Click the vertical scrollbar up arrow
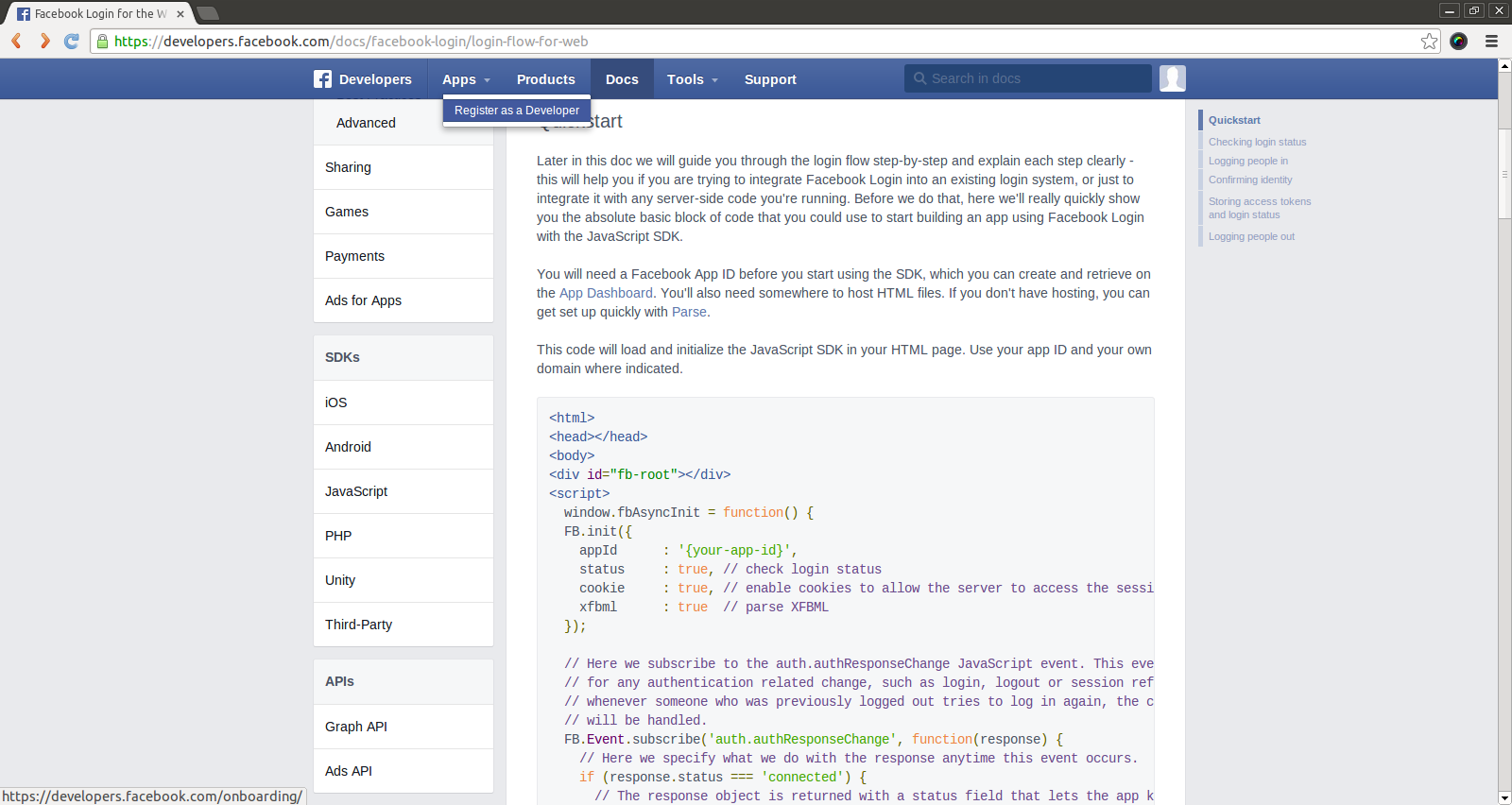The height and width of the screenshot is (805, 1512). [1504, 66]
